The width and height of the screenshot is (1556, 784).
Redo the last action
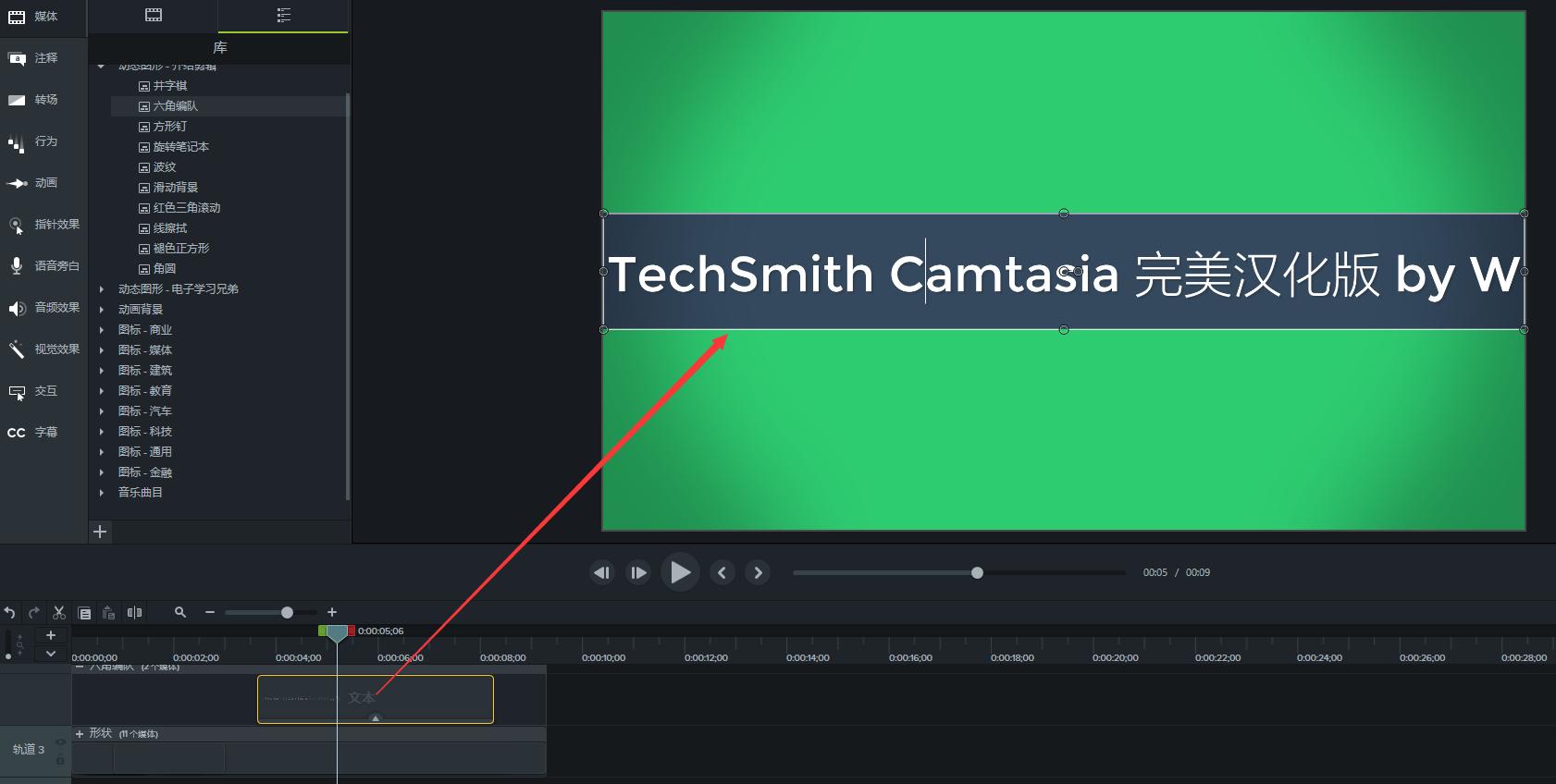(34, 612)
